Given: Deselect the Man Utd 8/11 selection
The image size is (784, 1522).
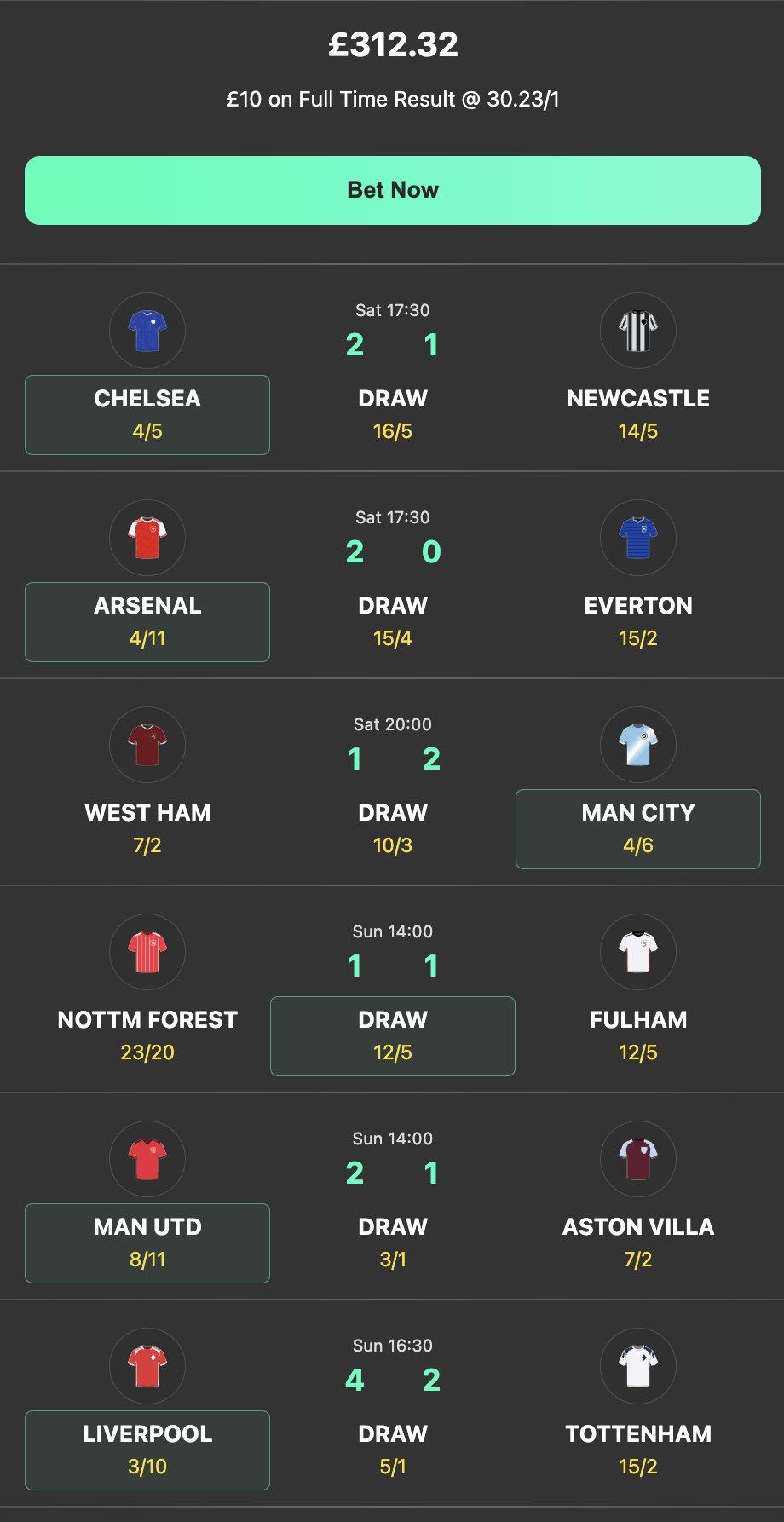Looking at the screenshot, I should tap(147, 1243).
